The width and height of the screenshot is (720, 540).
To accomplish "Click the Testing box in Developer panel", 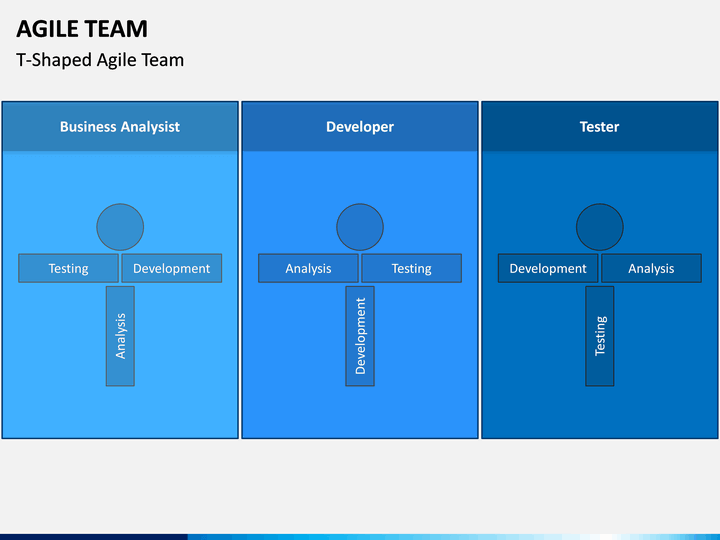I will point(411,268).
